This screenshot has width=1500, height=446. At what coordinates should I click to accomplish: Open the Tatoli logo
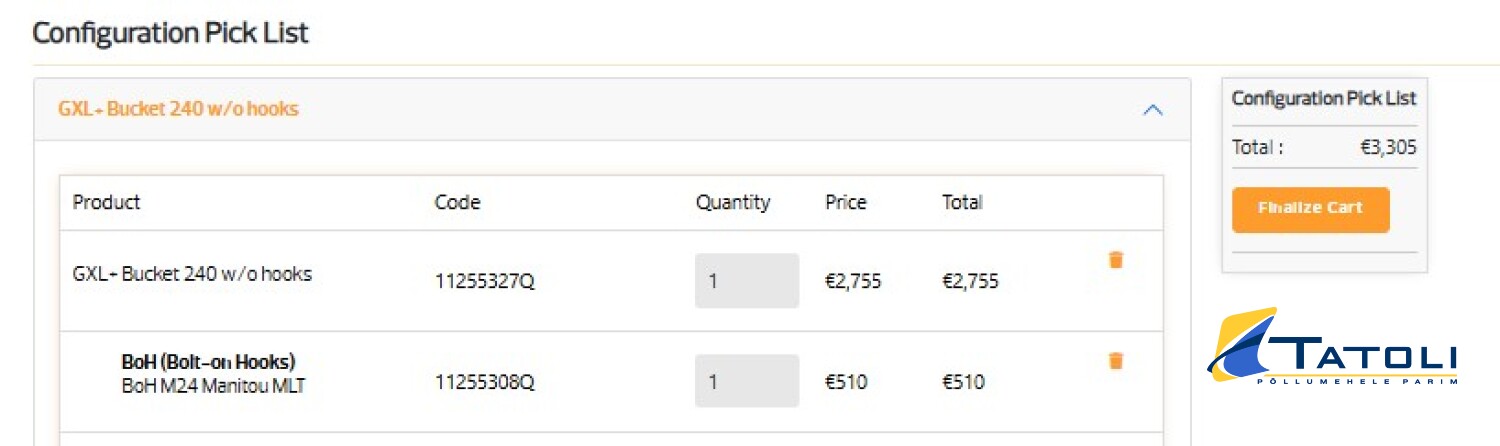pyautogui.click(x=1332, y=346)
